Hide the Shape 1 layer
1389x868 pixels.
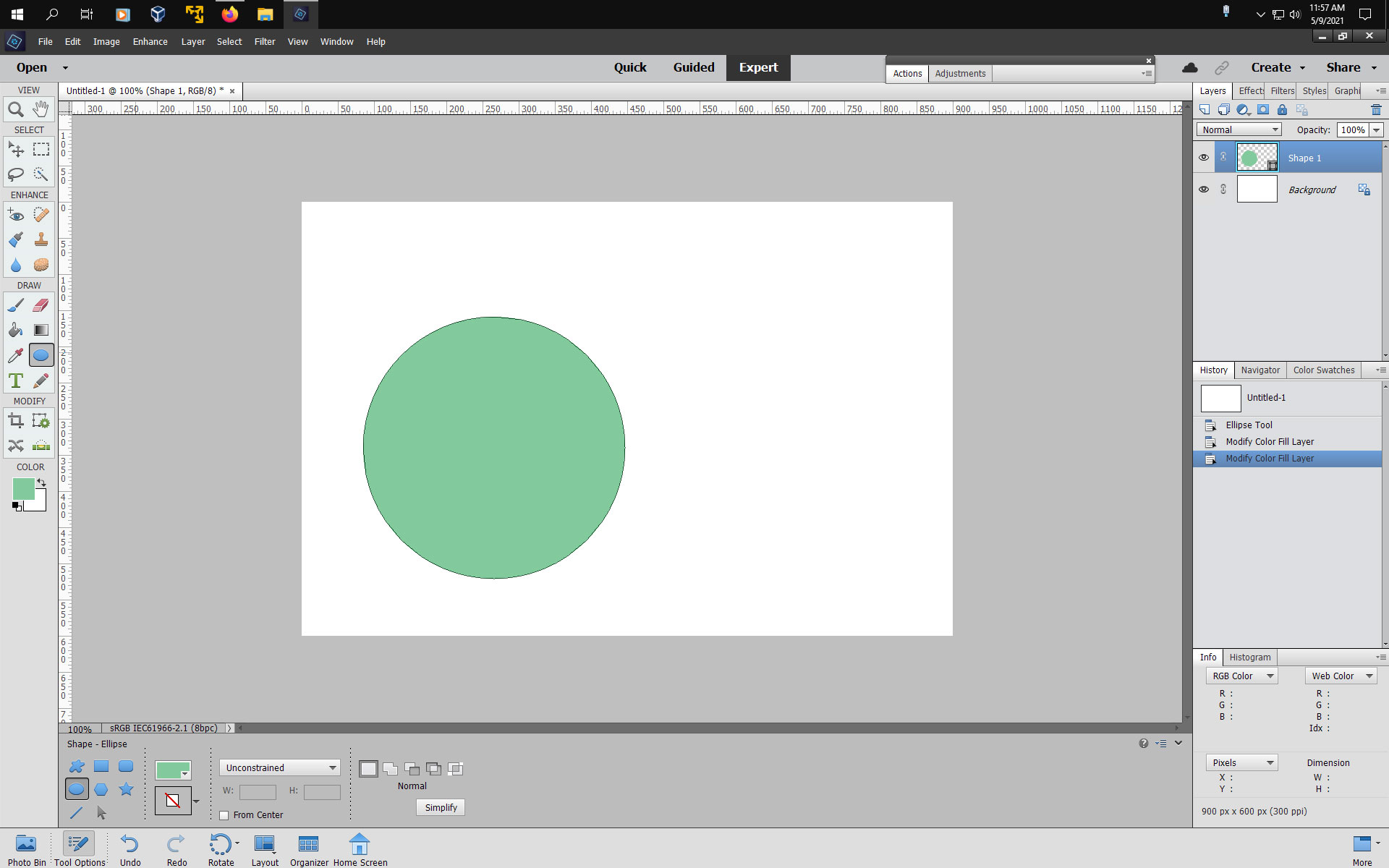1204,158
